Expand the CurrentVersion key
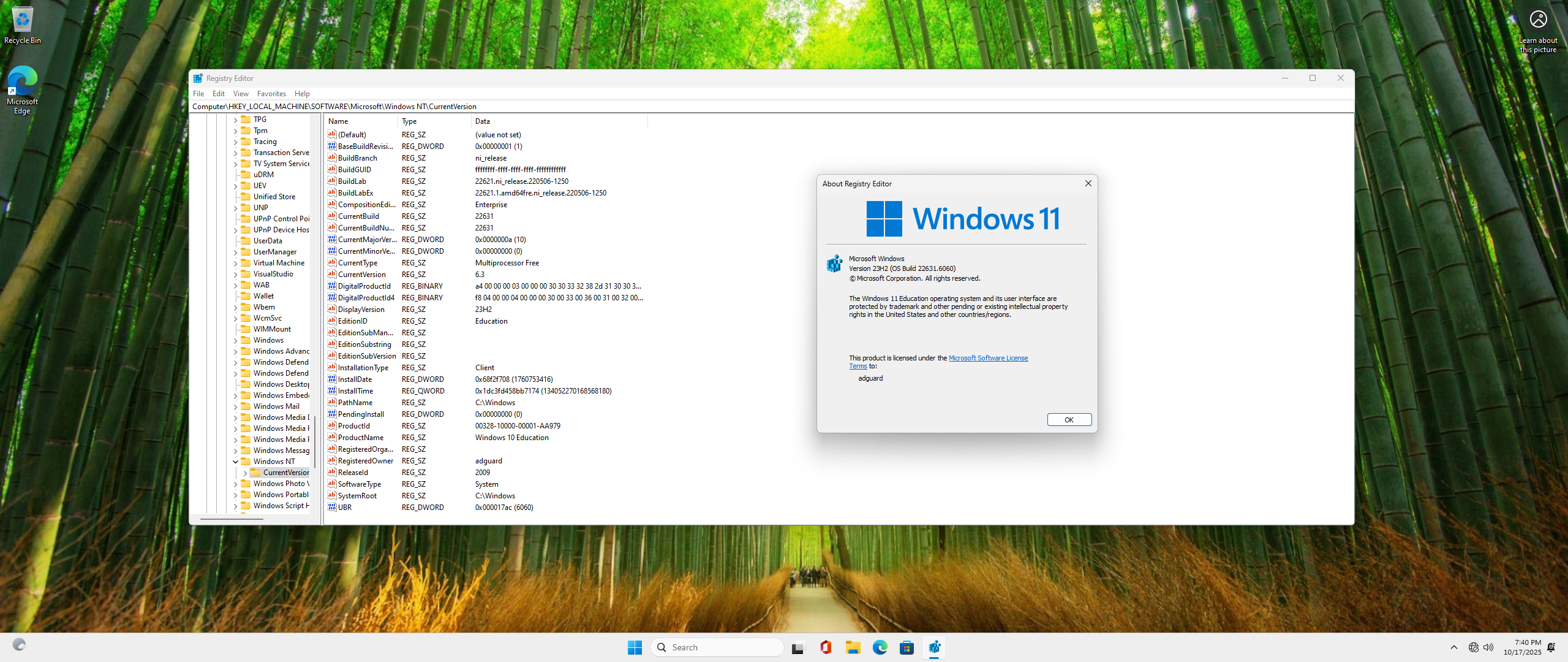1568x662 pixels. coord(245,473)
